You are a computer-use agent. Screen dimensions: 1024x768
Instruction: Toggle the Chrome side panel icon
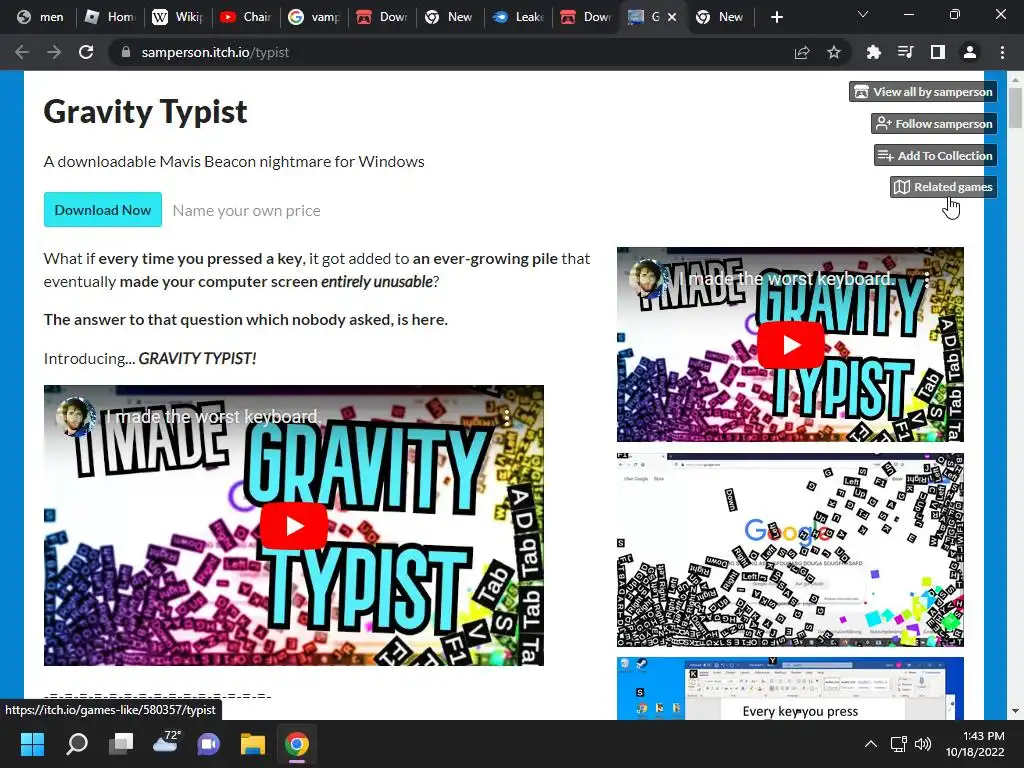click(938, 52)
